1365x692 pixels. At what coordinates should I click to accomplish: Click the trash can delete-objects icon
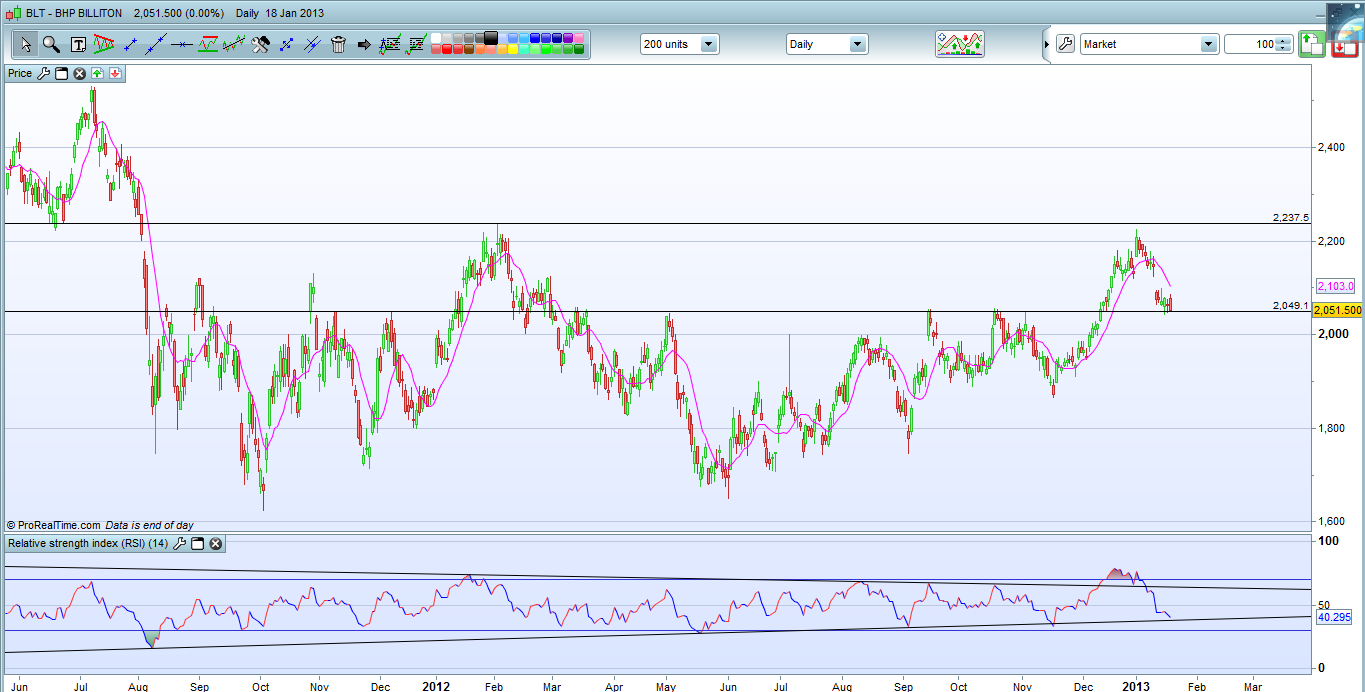click(338, 44)
